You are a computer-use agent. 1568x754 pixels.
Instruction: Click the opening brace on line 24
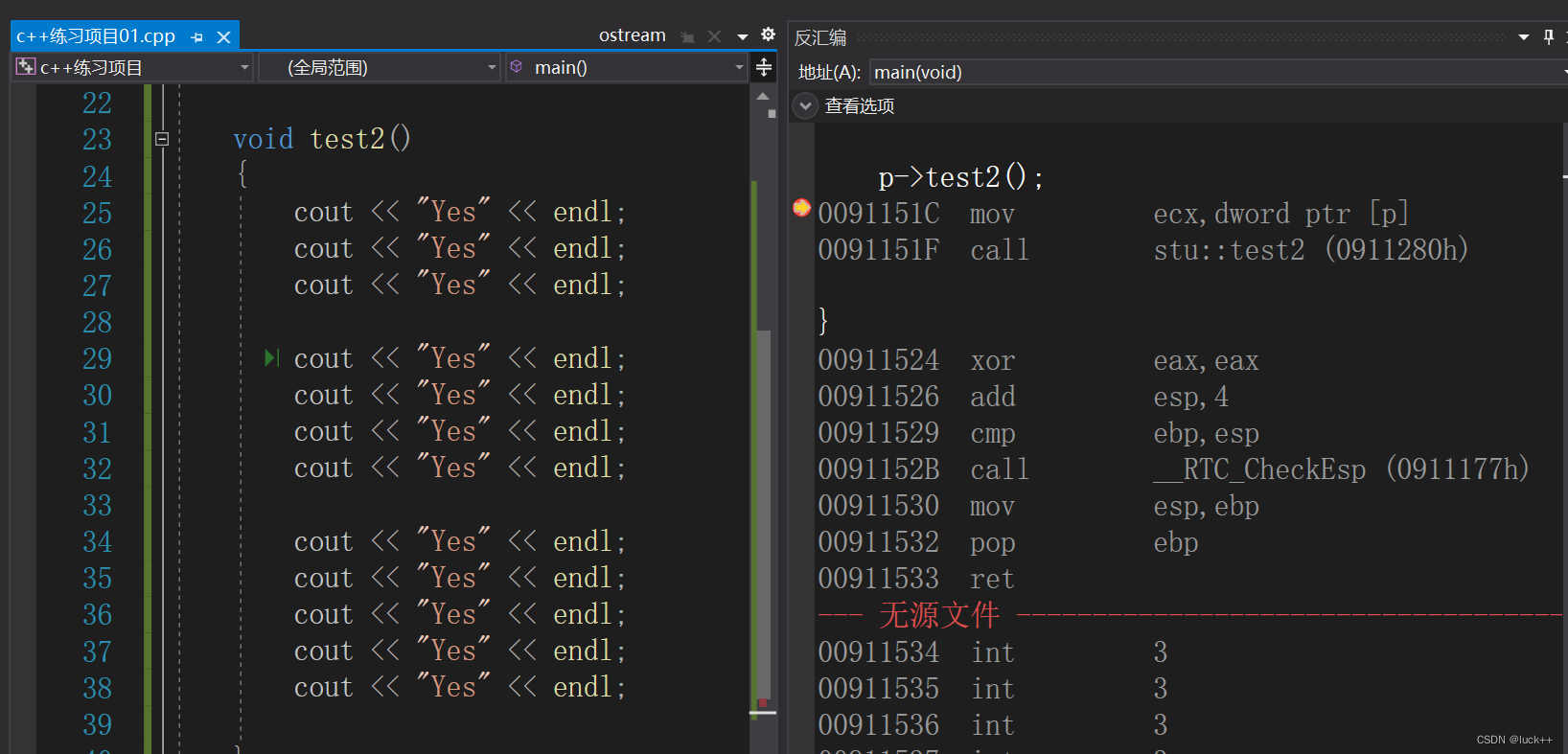point(242,174)
